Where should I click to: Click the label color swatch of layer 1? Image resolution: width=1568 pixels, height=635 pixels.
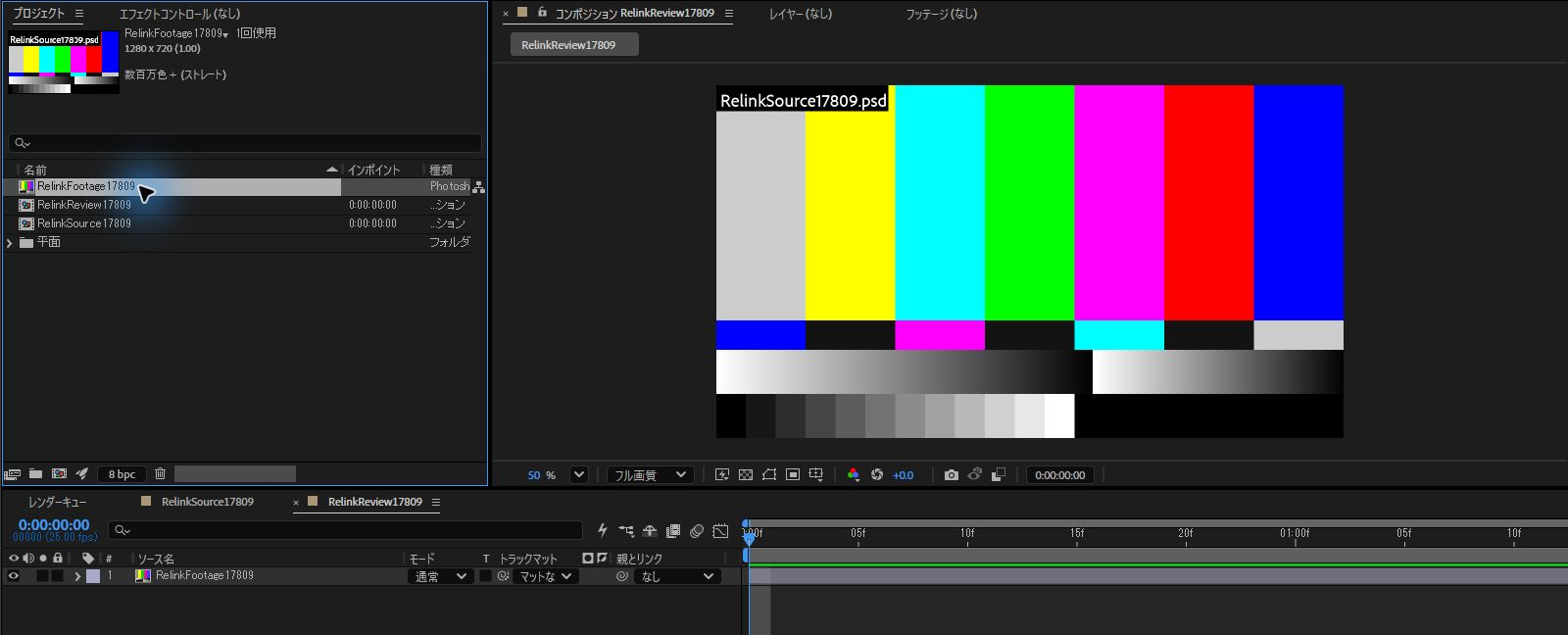pos(93,576)
